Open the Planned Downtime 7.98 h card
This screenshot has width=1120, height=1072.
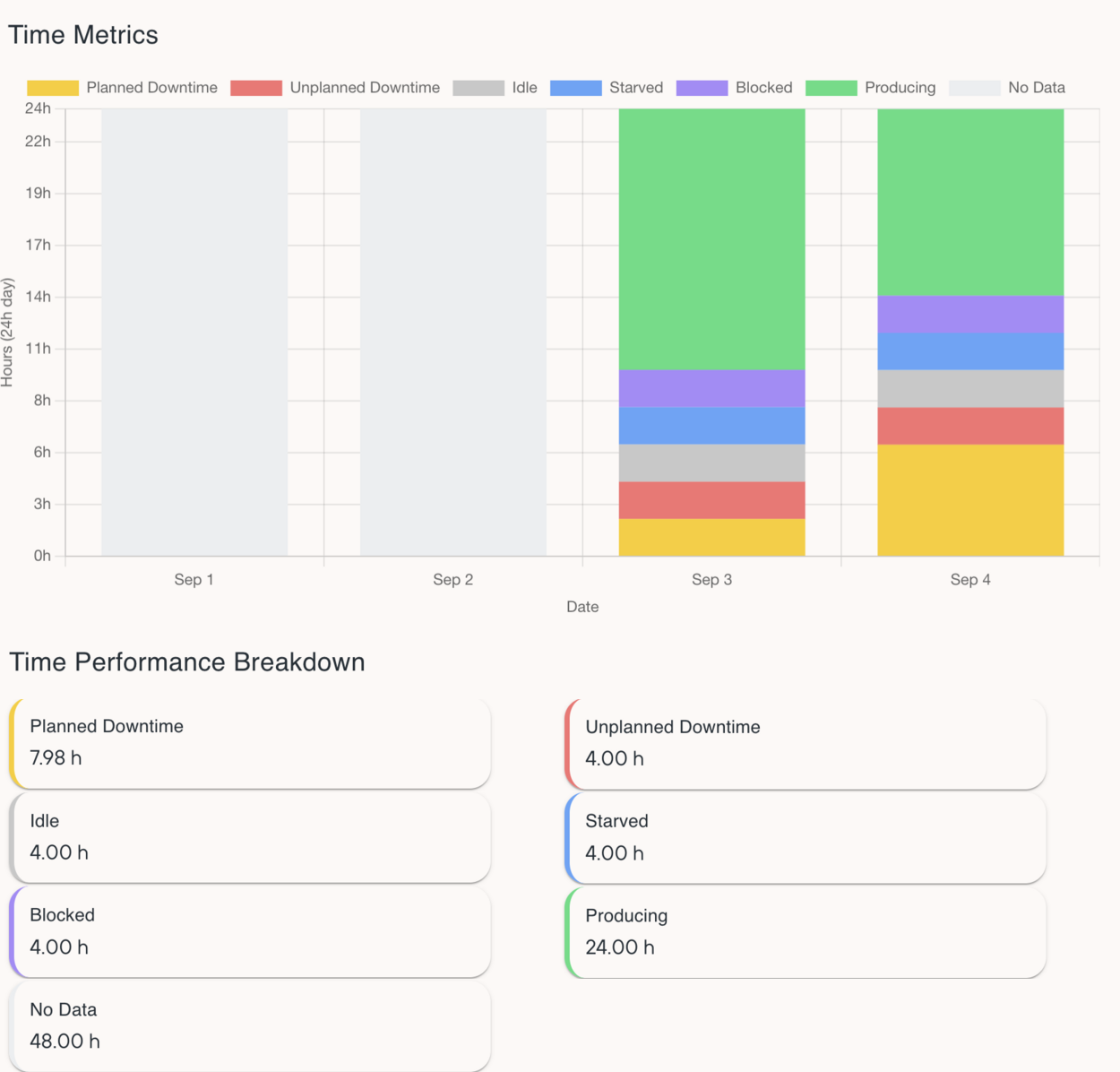click(250, 743)
